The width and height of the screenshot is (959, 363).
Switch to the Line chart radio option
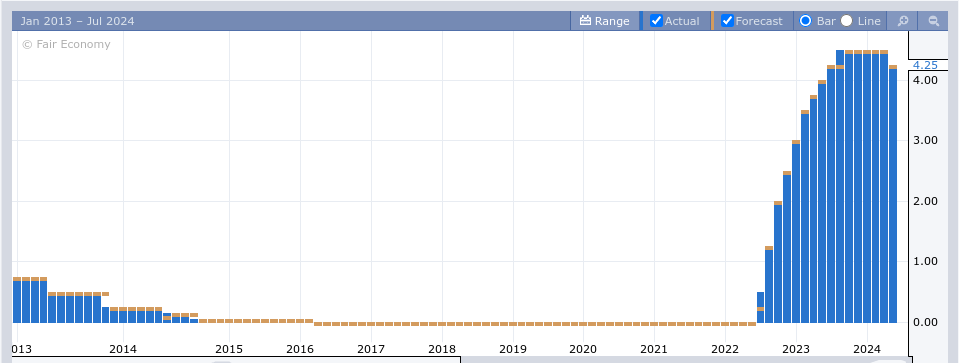(x=846, y=21)
